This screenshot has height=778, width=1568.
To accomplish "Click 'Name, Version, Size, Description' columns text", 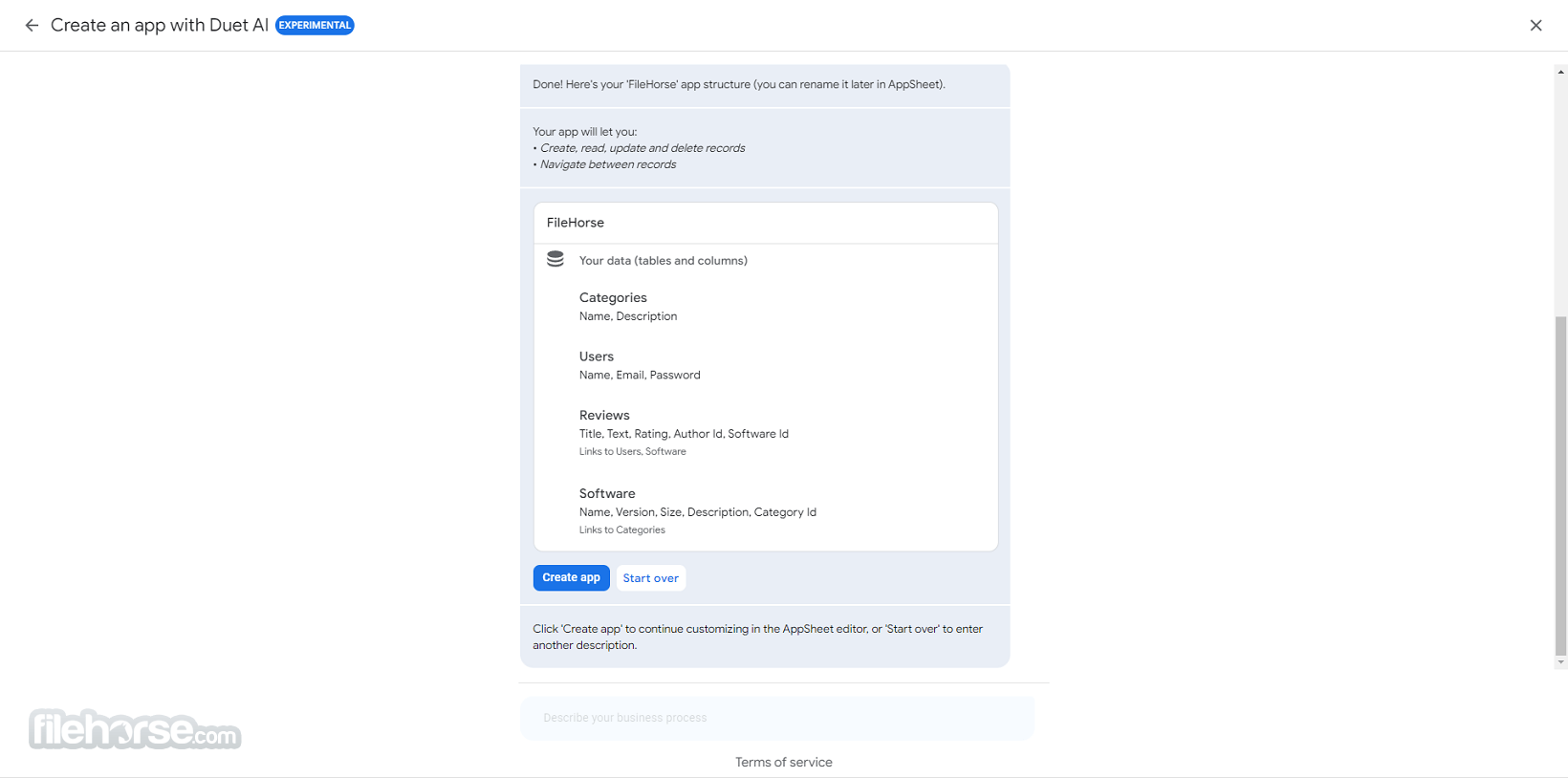I will [664, 512].
